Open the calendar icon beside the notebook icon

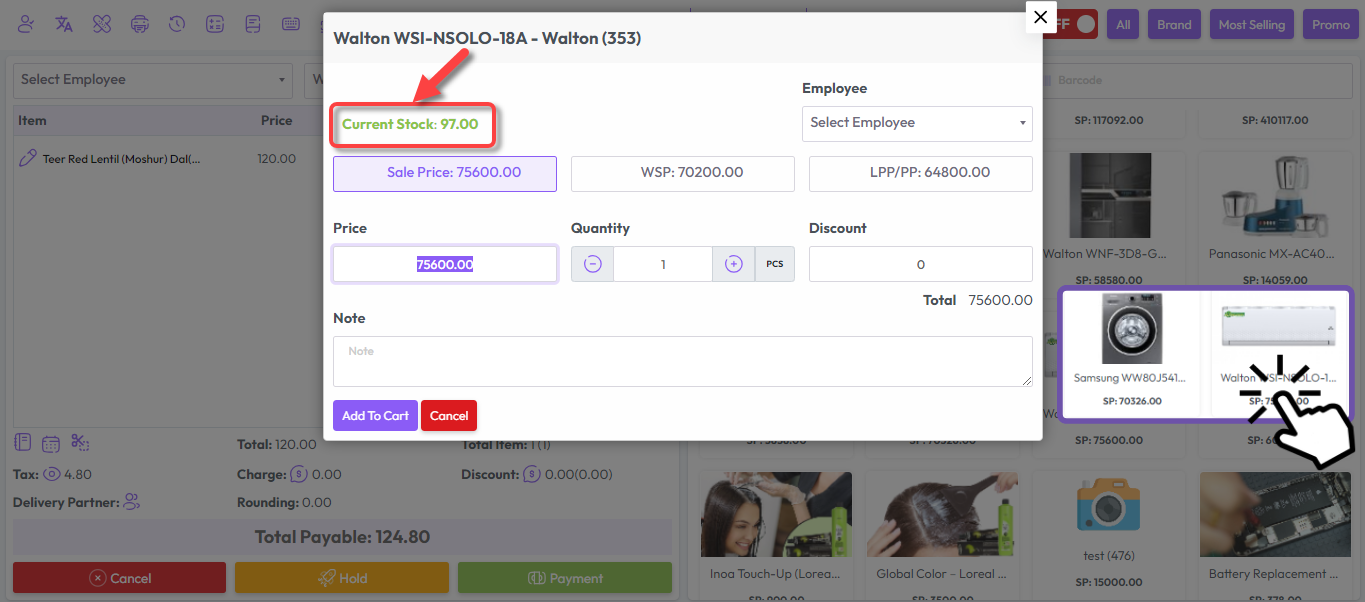pyautogui.click(x=50, y=442)
